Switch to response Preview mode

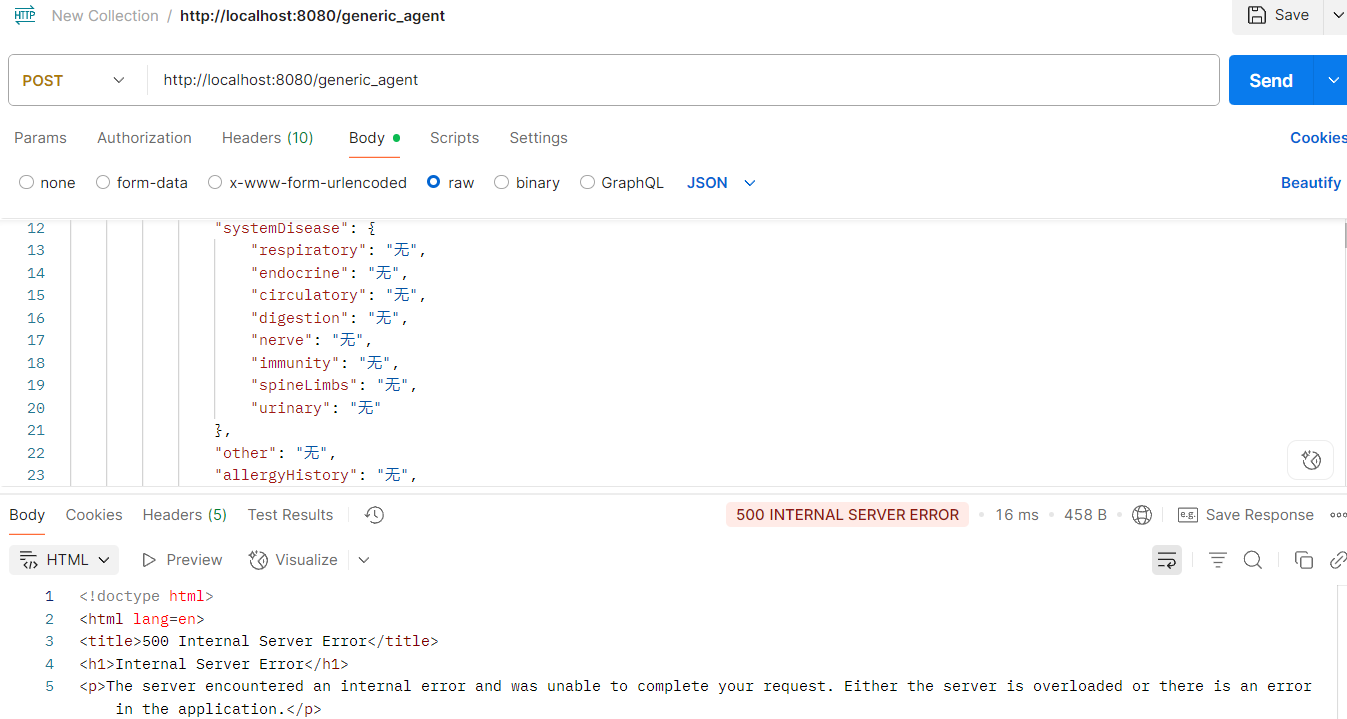tap(182, 560)
